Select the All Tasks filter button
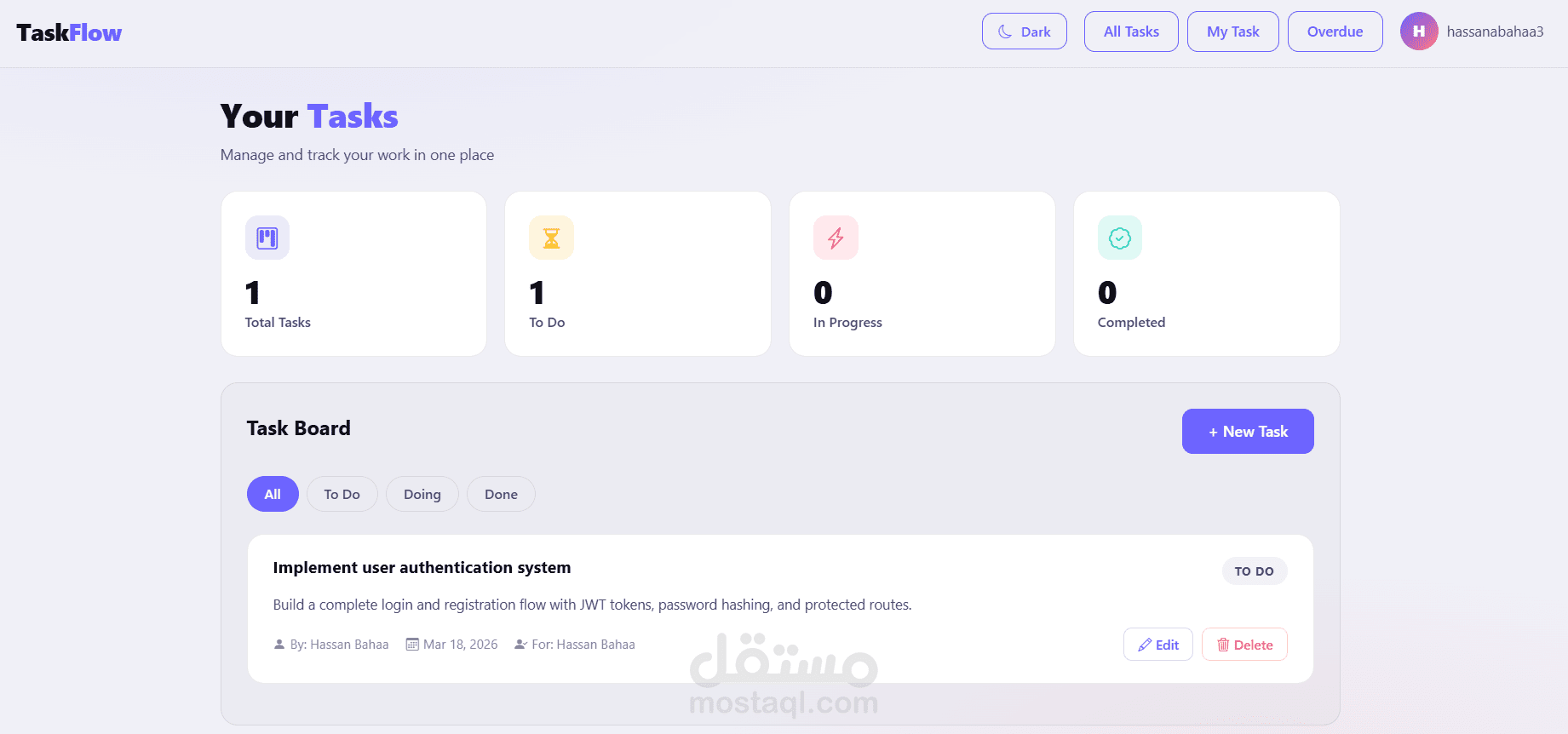Screen dimensions: 1568x734 point(1130,31)
